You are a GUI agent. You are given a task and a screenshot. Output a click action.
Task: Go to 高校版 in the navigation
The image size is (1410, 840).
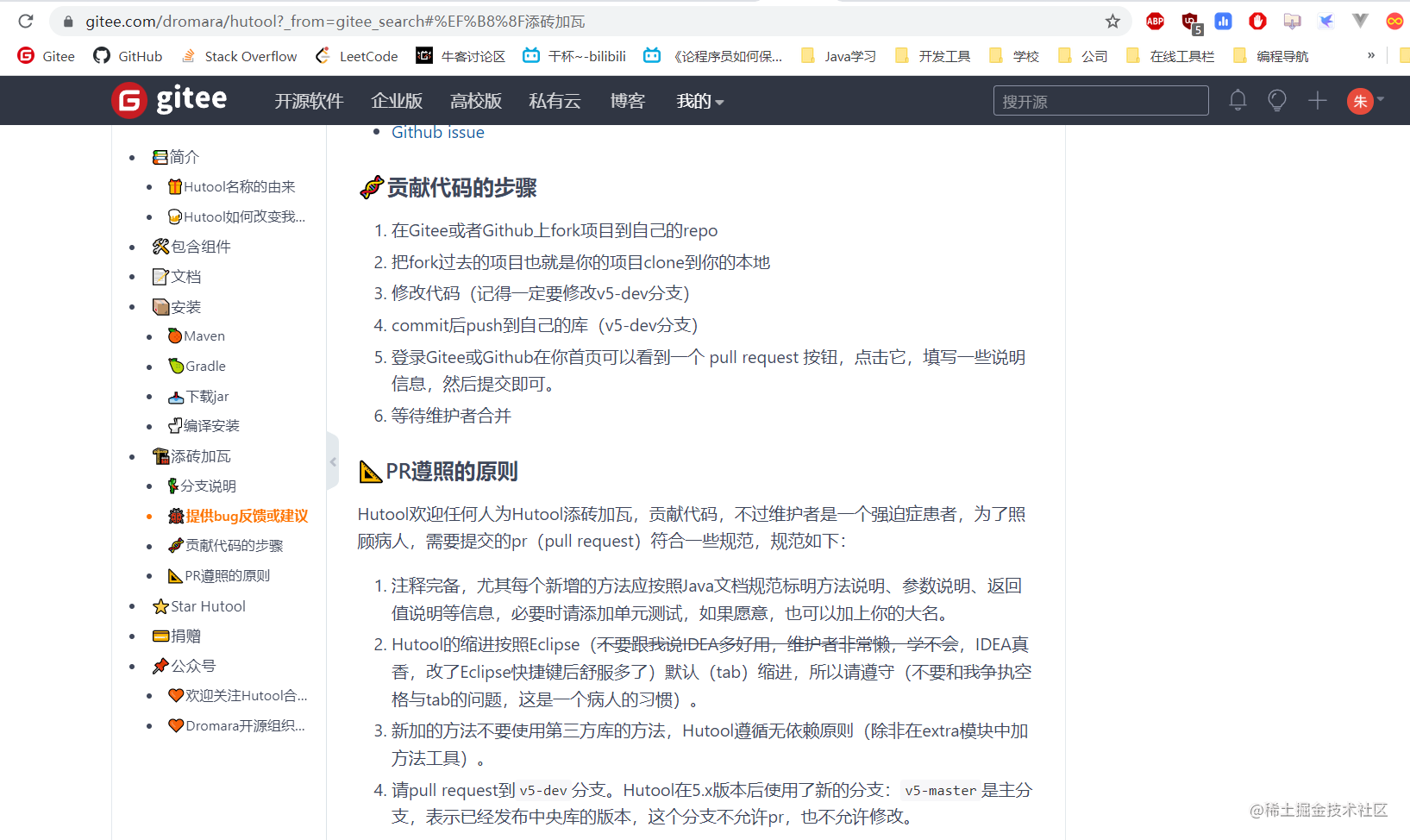point(476,101)
